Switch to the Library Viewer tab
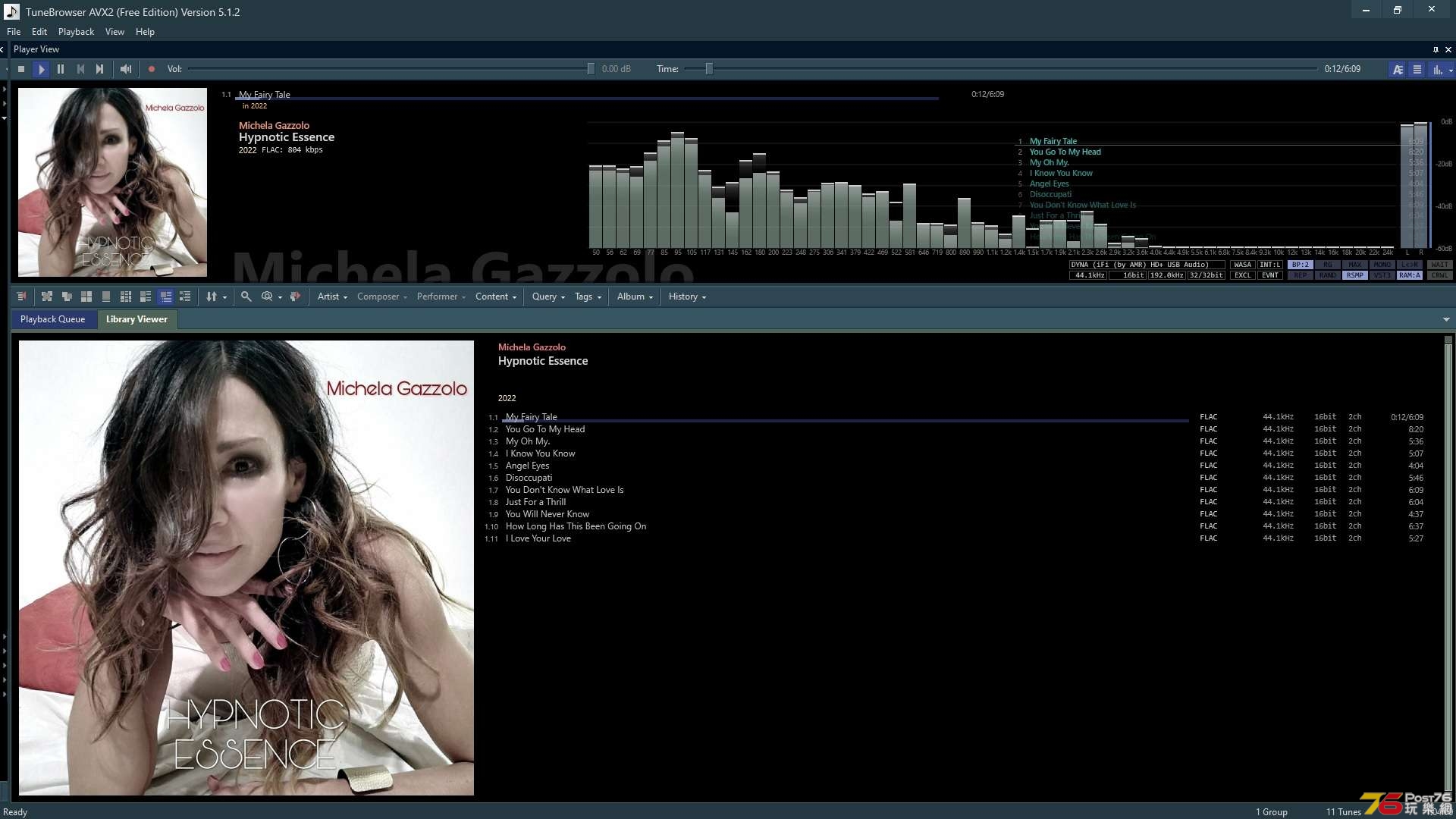 pyautogui.click(x=136, y=319)
